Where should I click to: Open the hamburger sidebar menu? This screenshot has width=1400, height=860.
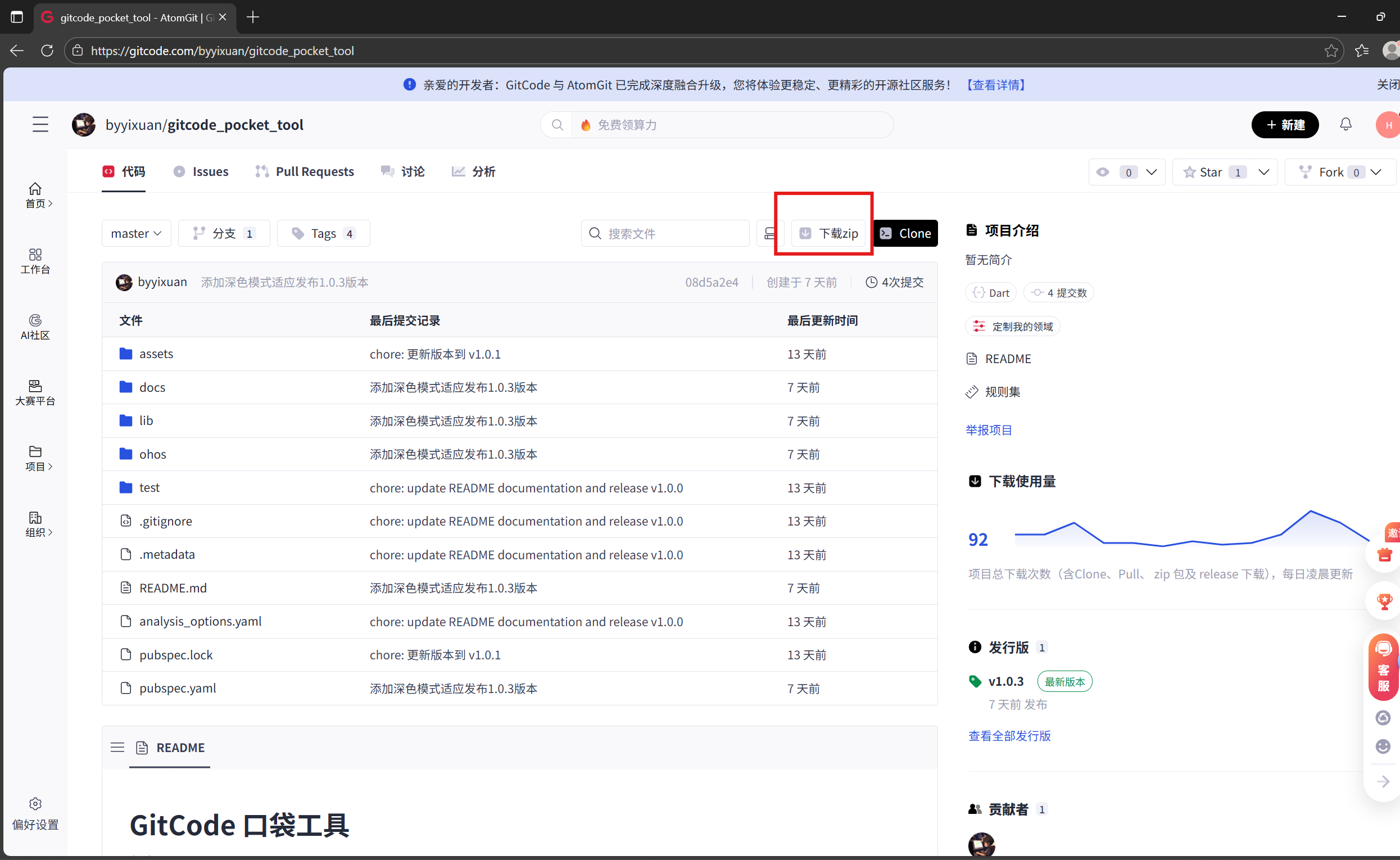coord(40,125)
